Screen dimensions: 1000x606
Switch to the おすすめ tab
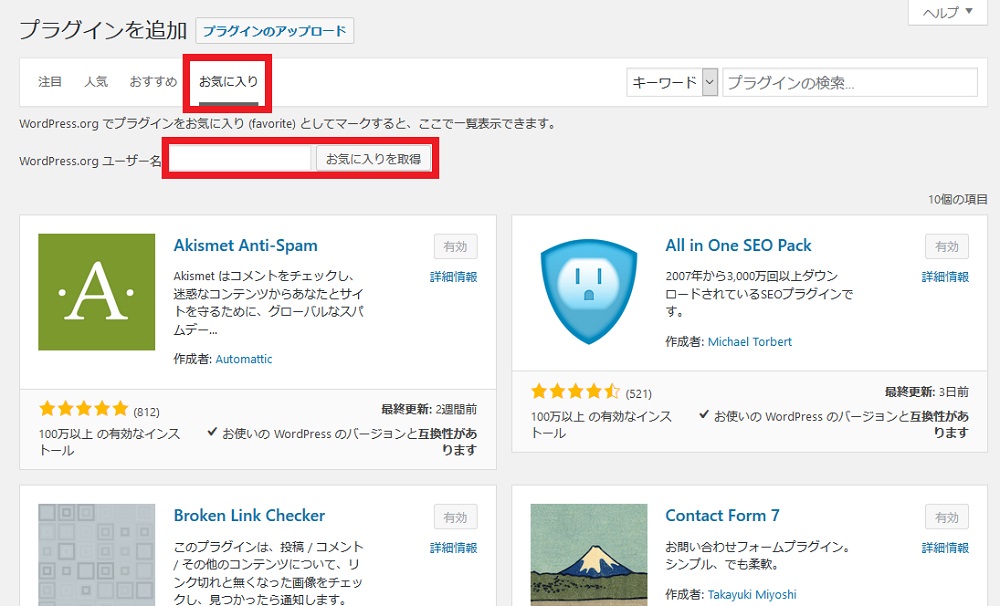point(153,82)
